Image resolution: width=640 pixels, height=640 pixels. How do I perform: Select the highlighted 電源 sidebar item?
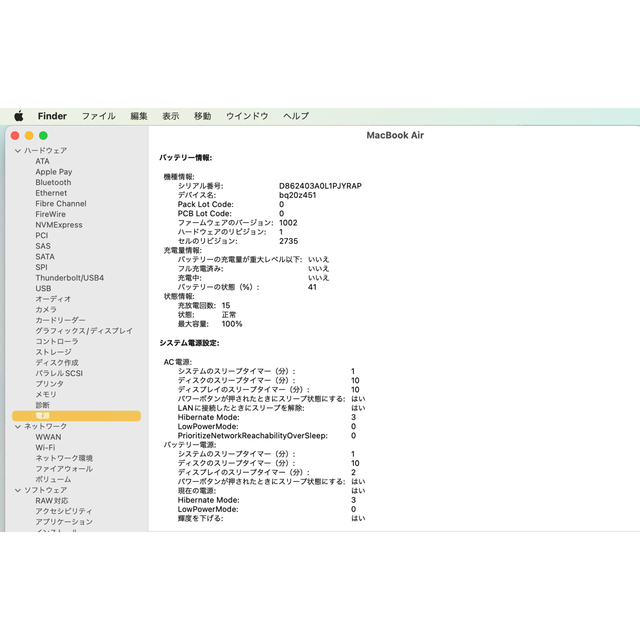click(x=77, y=416)
